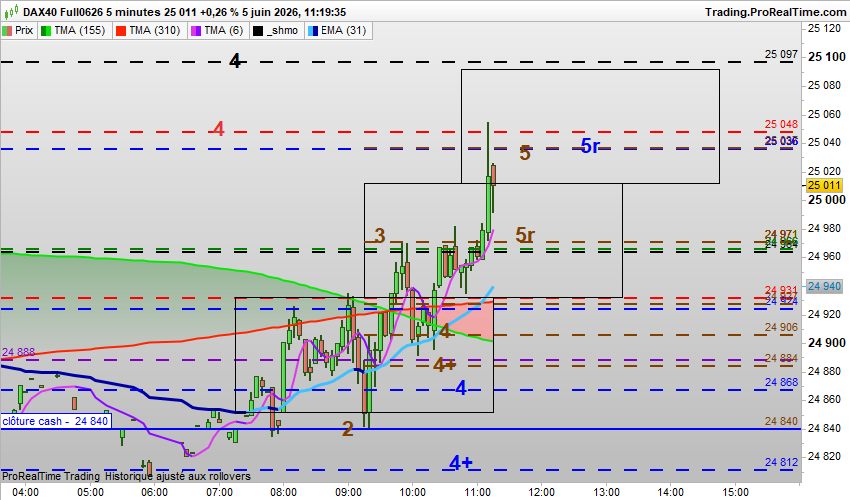Select the brown 4+ wave label
This screenshot has width=850, height=500.
(x=444, y=365)
